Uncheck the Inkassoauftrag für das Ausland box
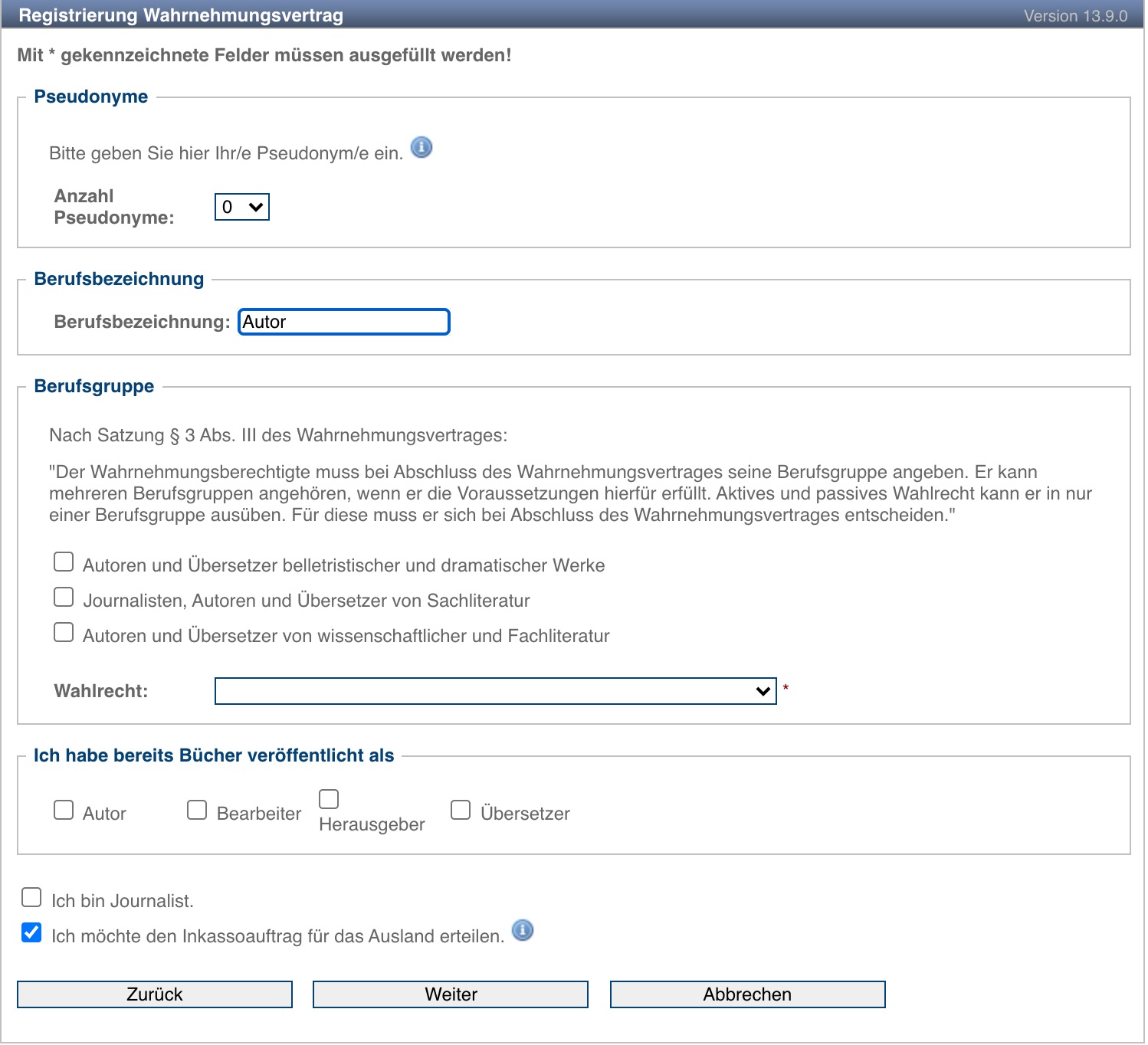Screen dimensions: 1148x1045 point(31,932)
